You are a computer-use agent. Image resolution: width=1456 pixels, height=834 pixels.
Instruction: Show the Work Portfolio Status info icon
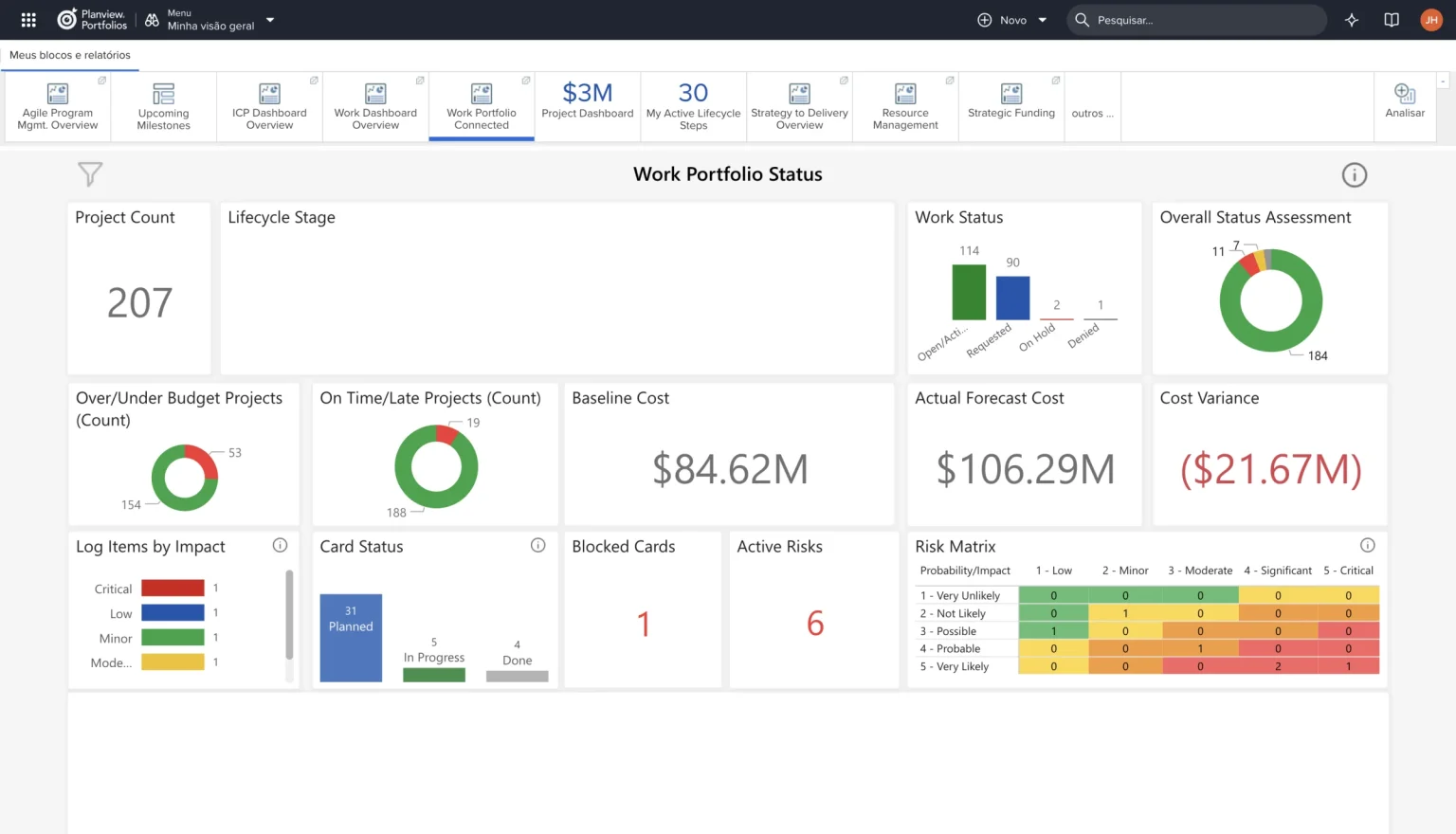[1355, 174]
